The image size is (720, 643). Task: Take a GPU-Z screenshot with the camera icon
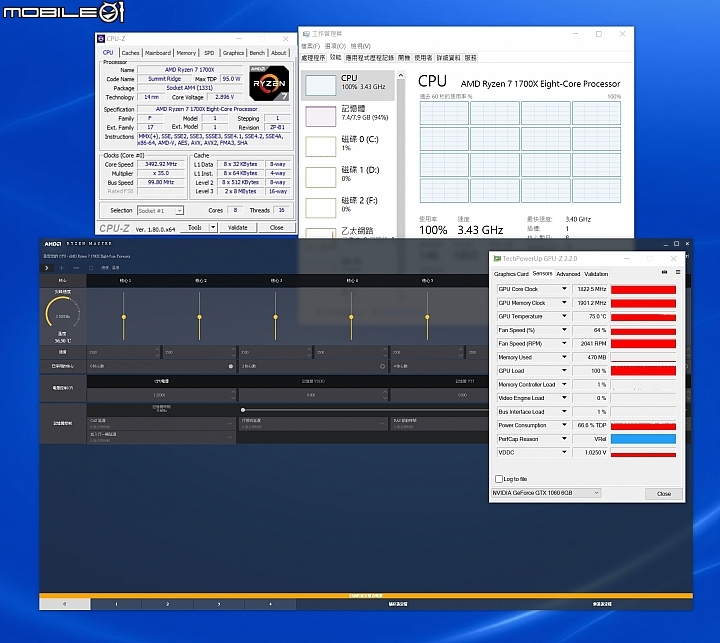tap(664, 272)
